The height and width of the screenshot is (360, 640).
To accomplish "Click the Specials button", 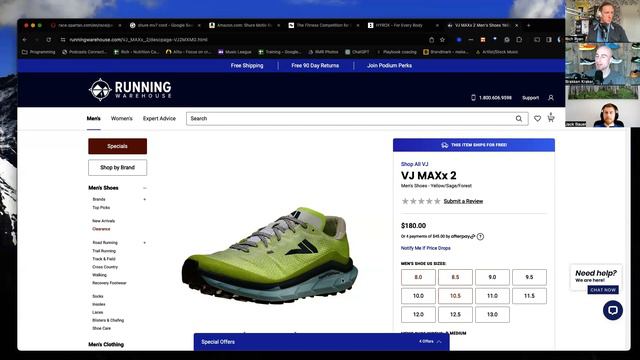I will 118,146.
